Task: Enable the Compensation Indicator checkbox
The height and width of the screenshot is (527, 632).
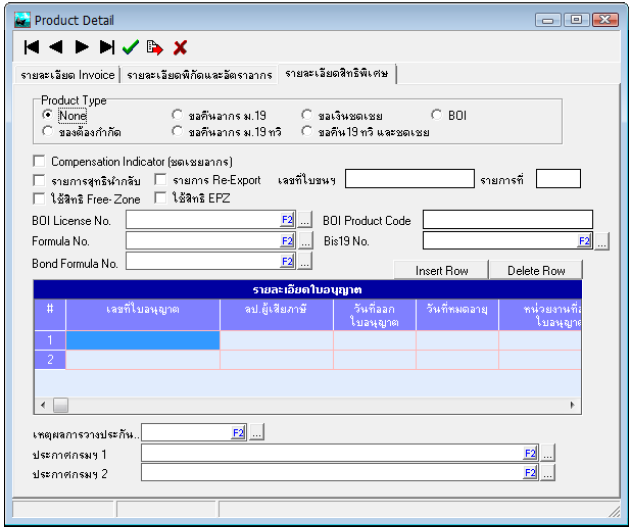Action: tap(39, 161)
